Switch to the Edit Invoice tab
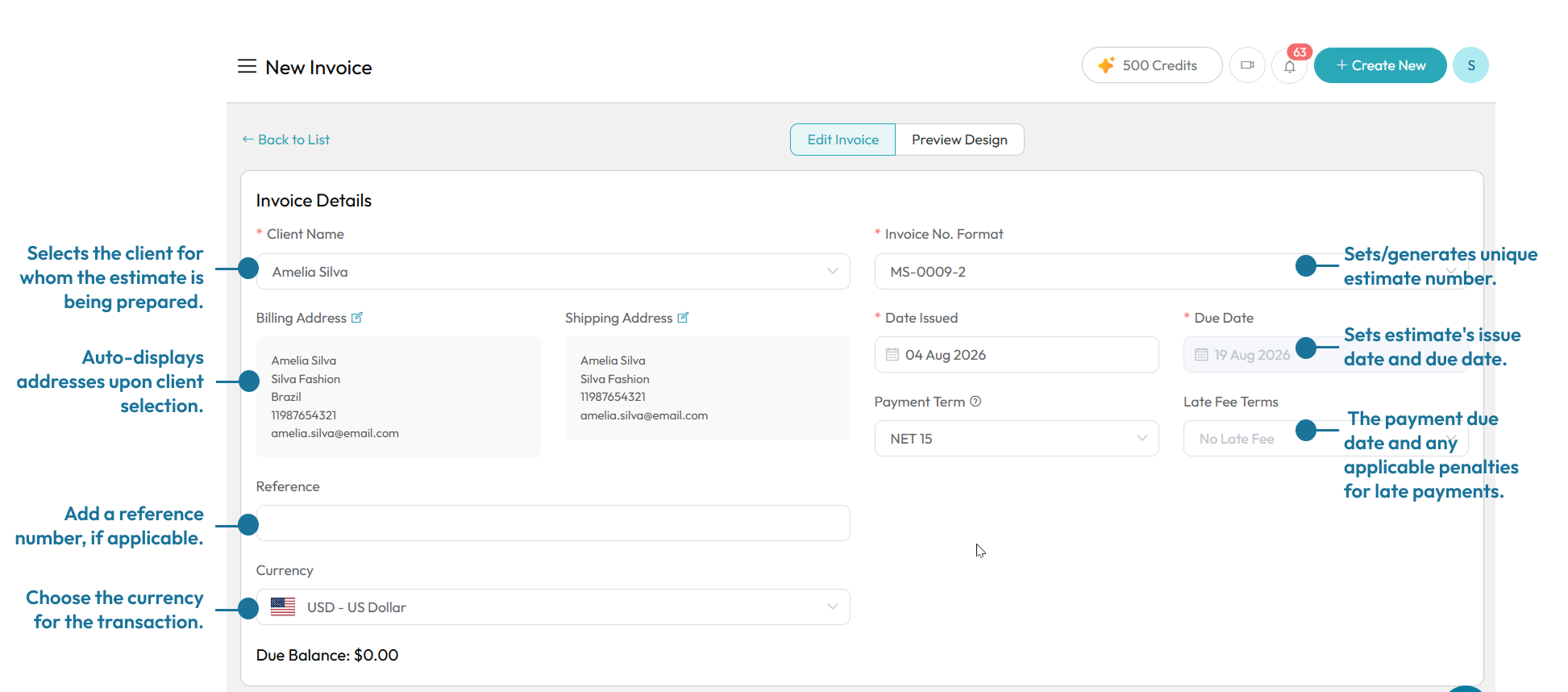The height and width of the screenshot is (692, 1568). pos(842,140)
